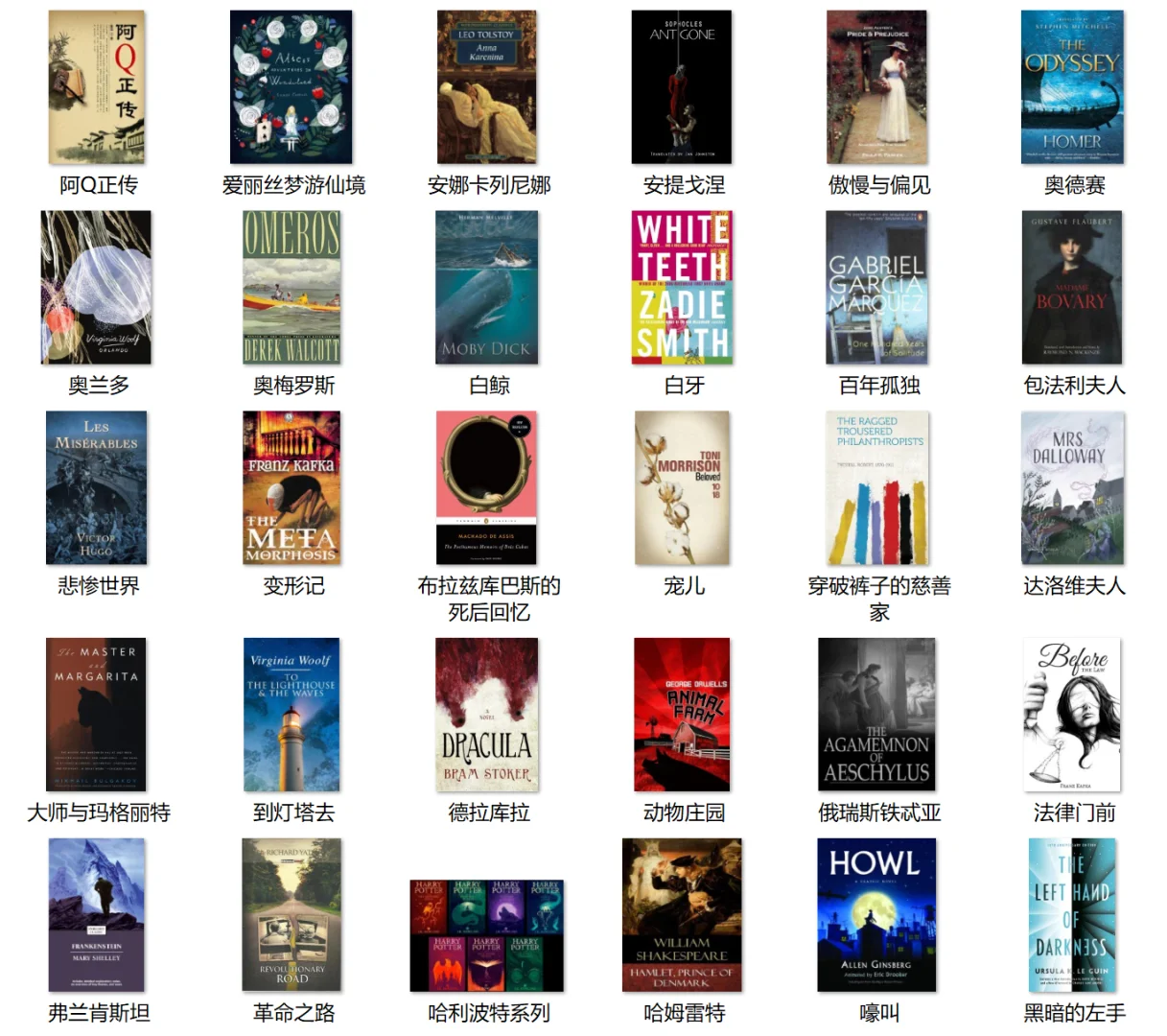
Task: Click the 白鲸 title label
Action: [489, 386]
